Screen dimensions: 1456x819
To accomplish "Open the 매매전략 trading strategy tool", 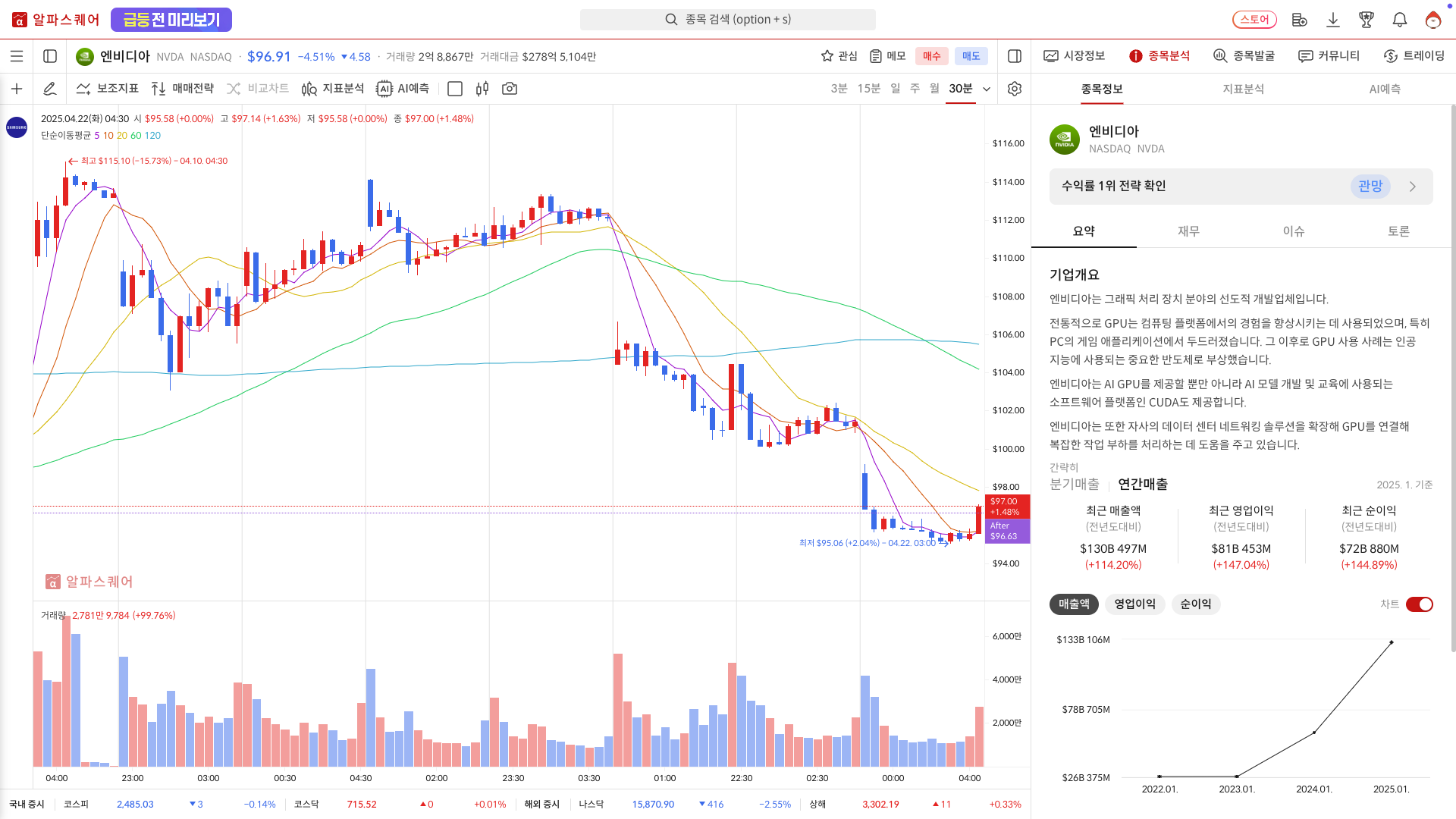I will pyautogui.click(x=183, y=89).
